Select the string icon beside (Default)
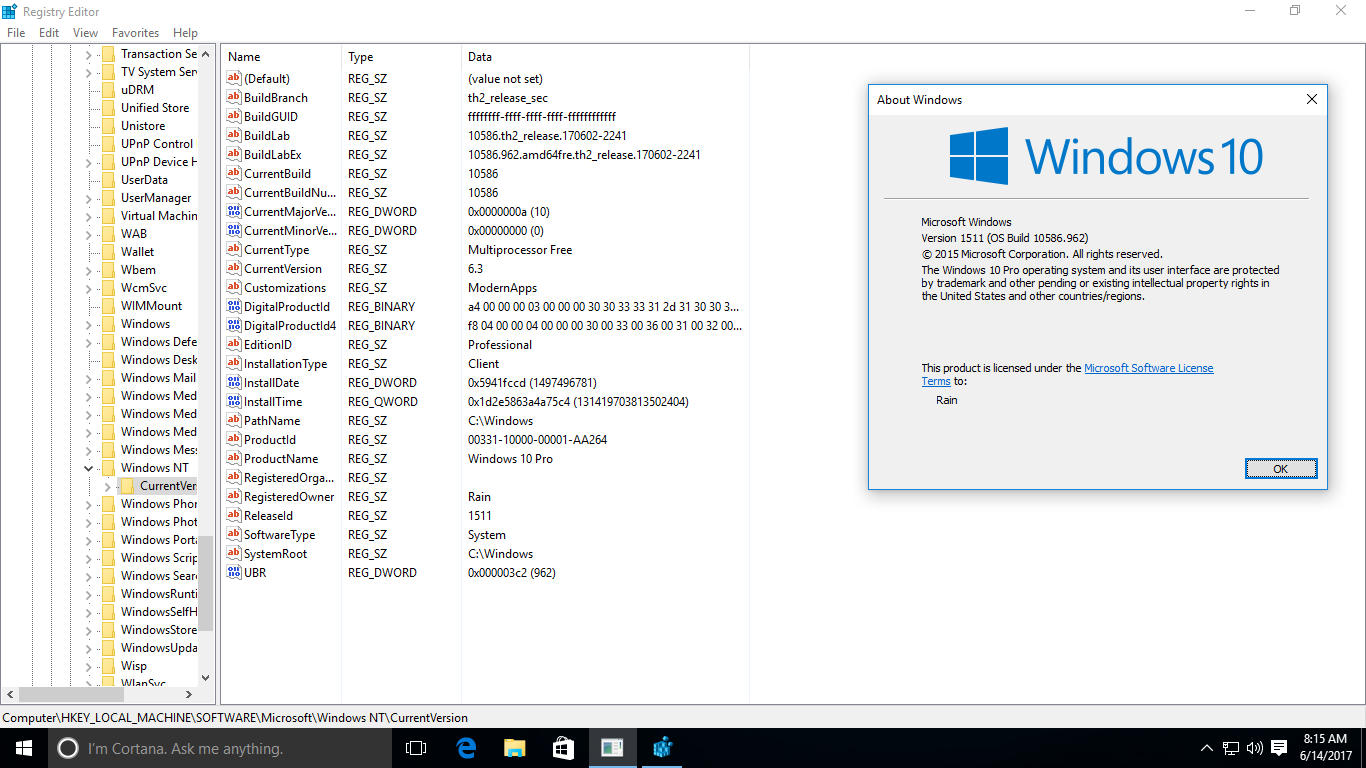The height and width of the screenshot is (768, 1366). (x=235, y=79)
